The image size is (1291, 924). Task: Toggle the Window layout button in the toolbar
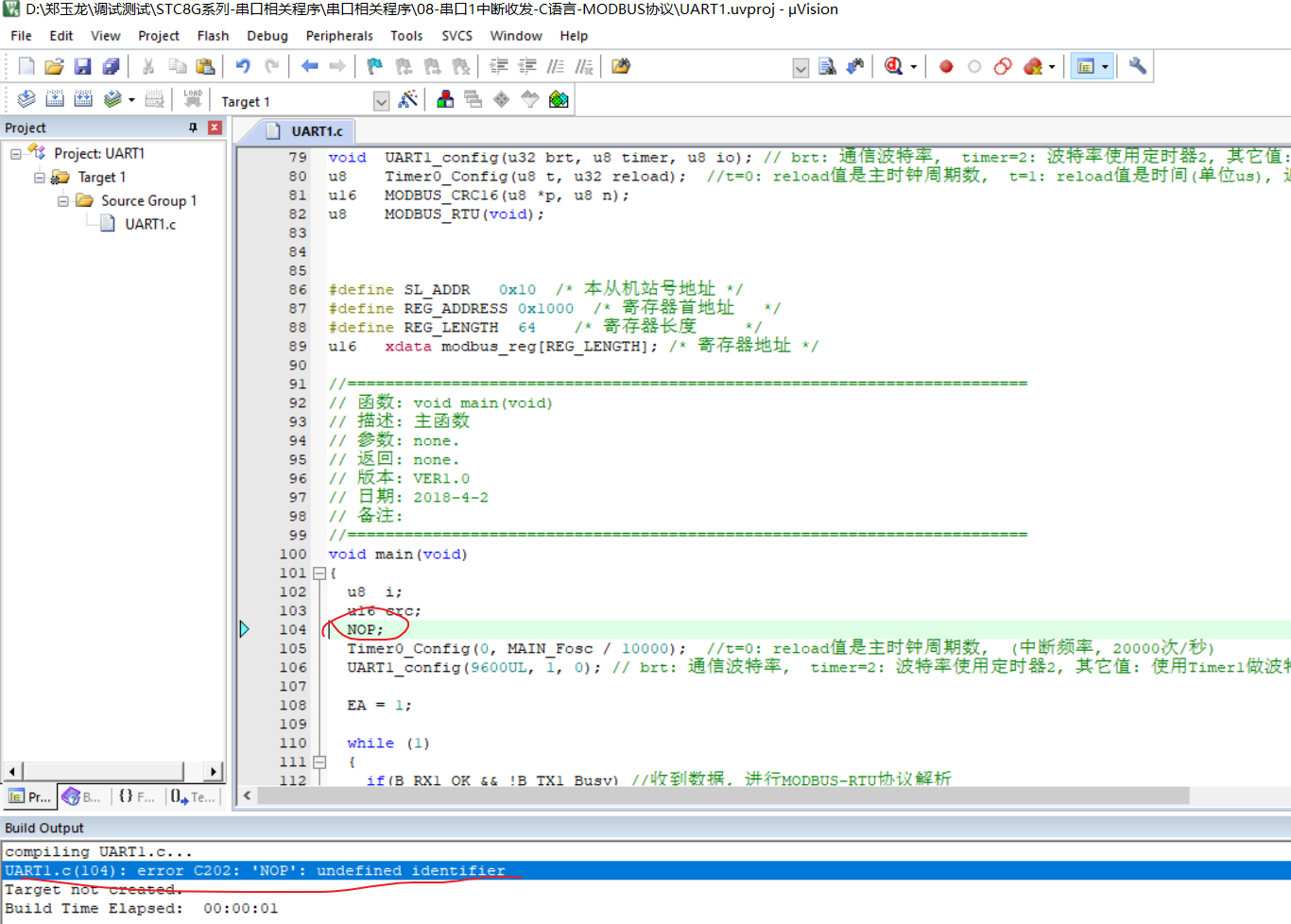click(x=1086, y=66)
